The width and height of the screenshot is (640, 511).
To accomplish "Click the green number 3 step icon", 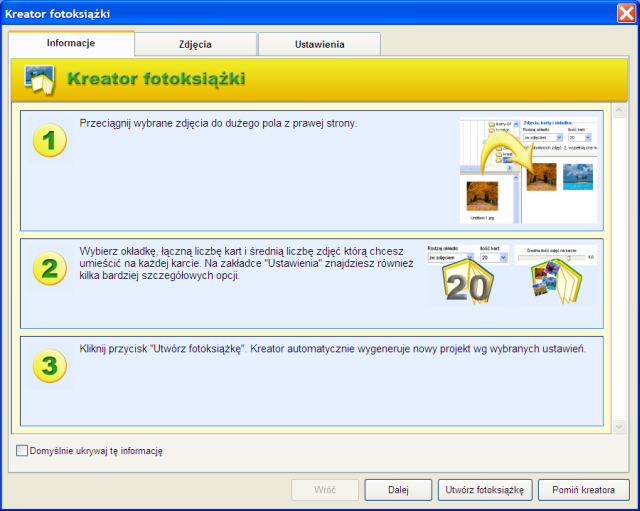I will click(x=49, y=367).
